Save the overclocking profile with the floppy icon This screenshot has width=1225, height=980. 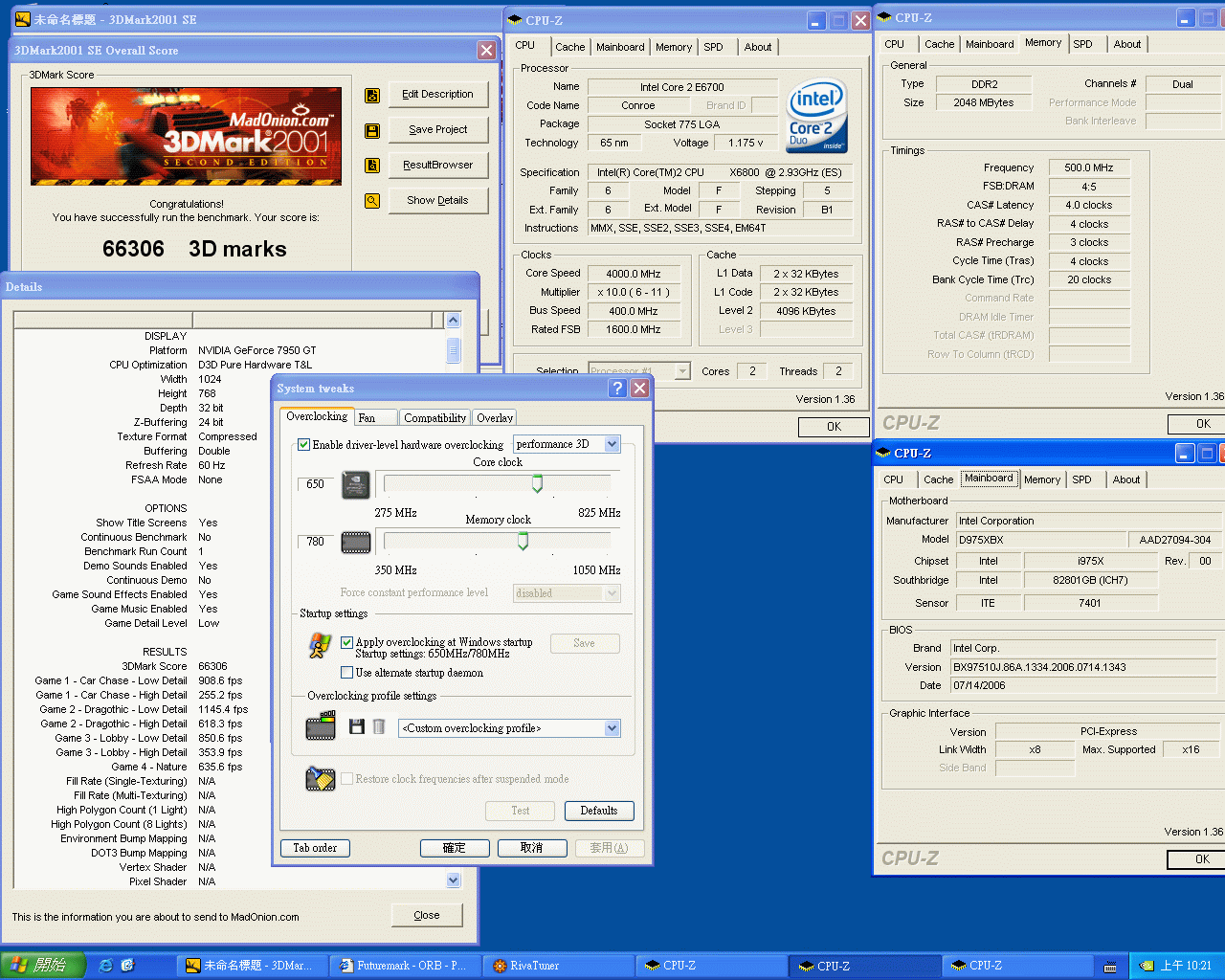pyautogui.click(x=357, y=727)
